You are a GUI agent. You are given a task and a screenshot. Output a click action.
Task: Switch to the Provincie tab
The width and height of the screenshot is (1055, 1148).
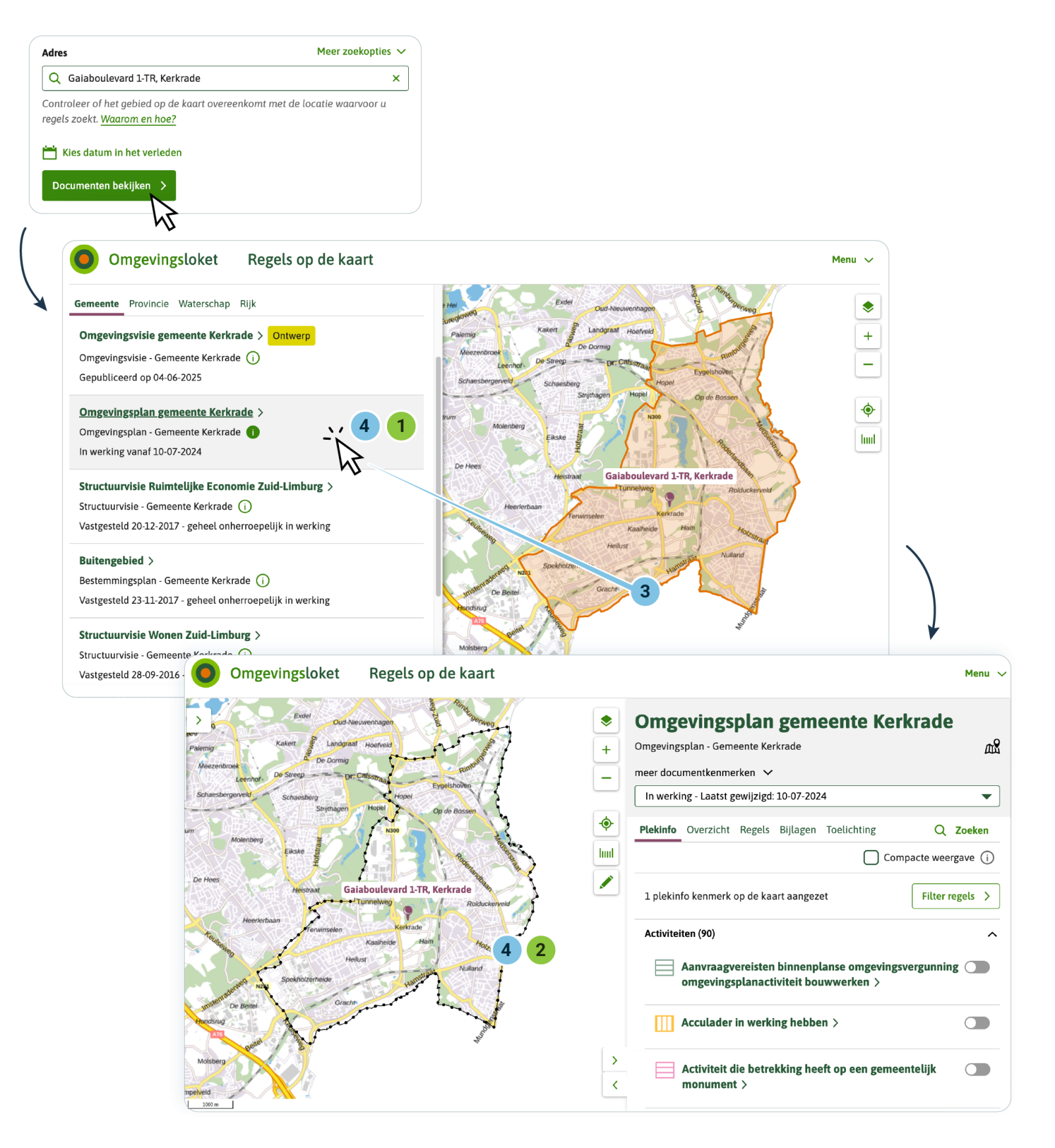[149, 303]
